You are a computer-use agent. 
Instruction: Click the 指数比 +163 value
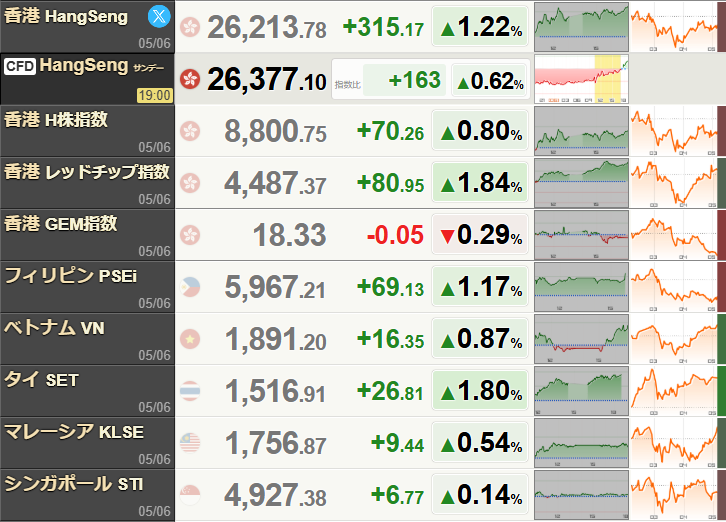click(x=415, y=80)
